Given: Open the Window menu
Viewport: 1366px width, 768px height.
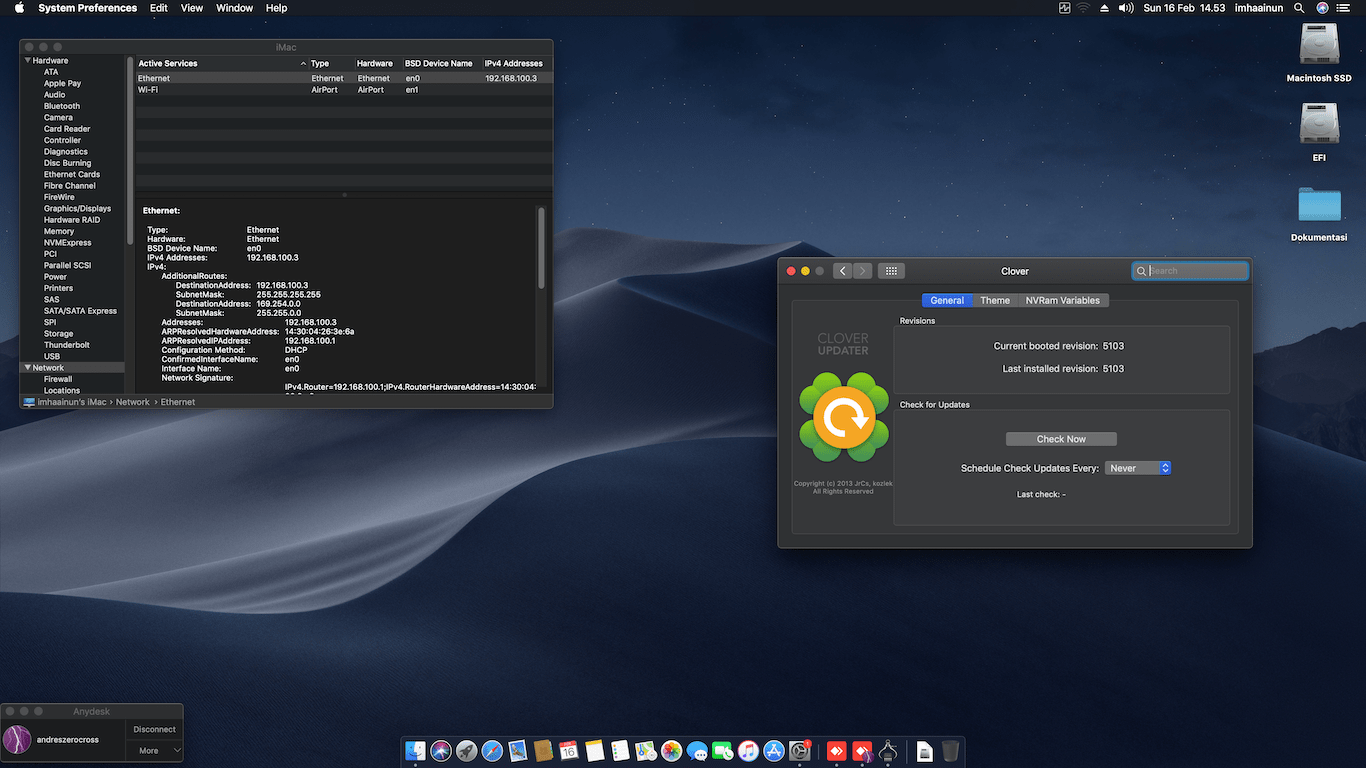Looking at the screenshot, I should click(235, 7).
